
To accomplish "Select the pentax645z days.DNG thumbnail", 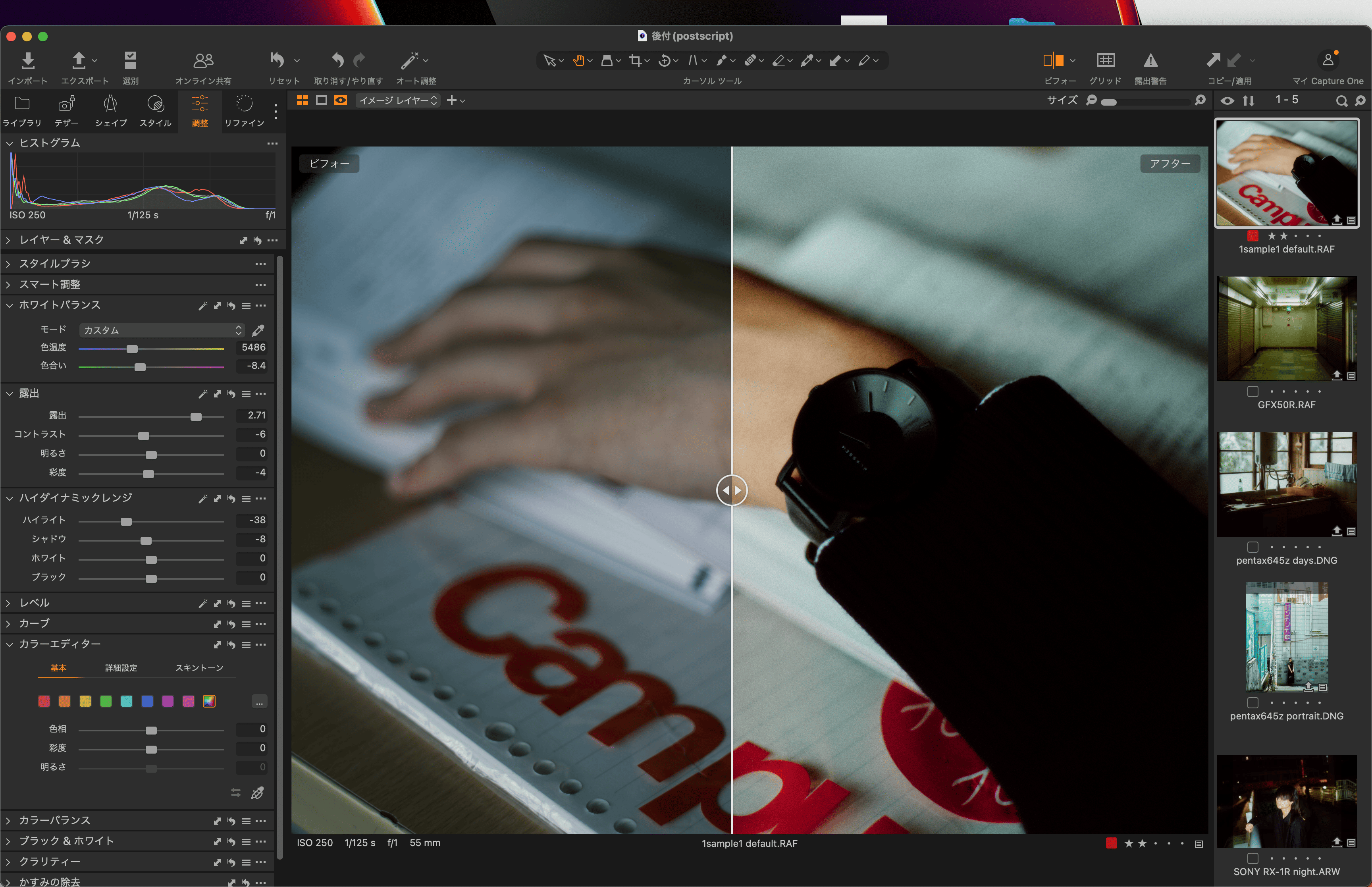I will pyautogui.click(x=1286, y=484).
